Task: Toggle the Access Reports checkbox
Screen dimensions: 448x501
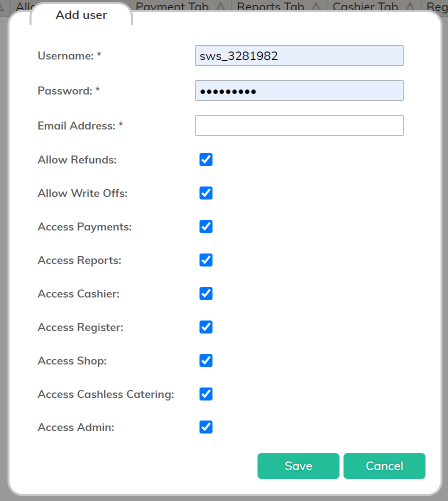Action: click(x=206, y=260)
